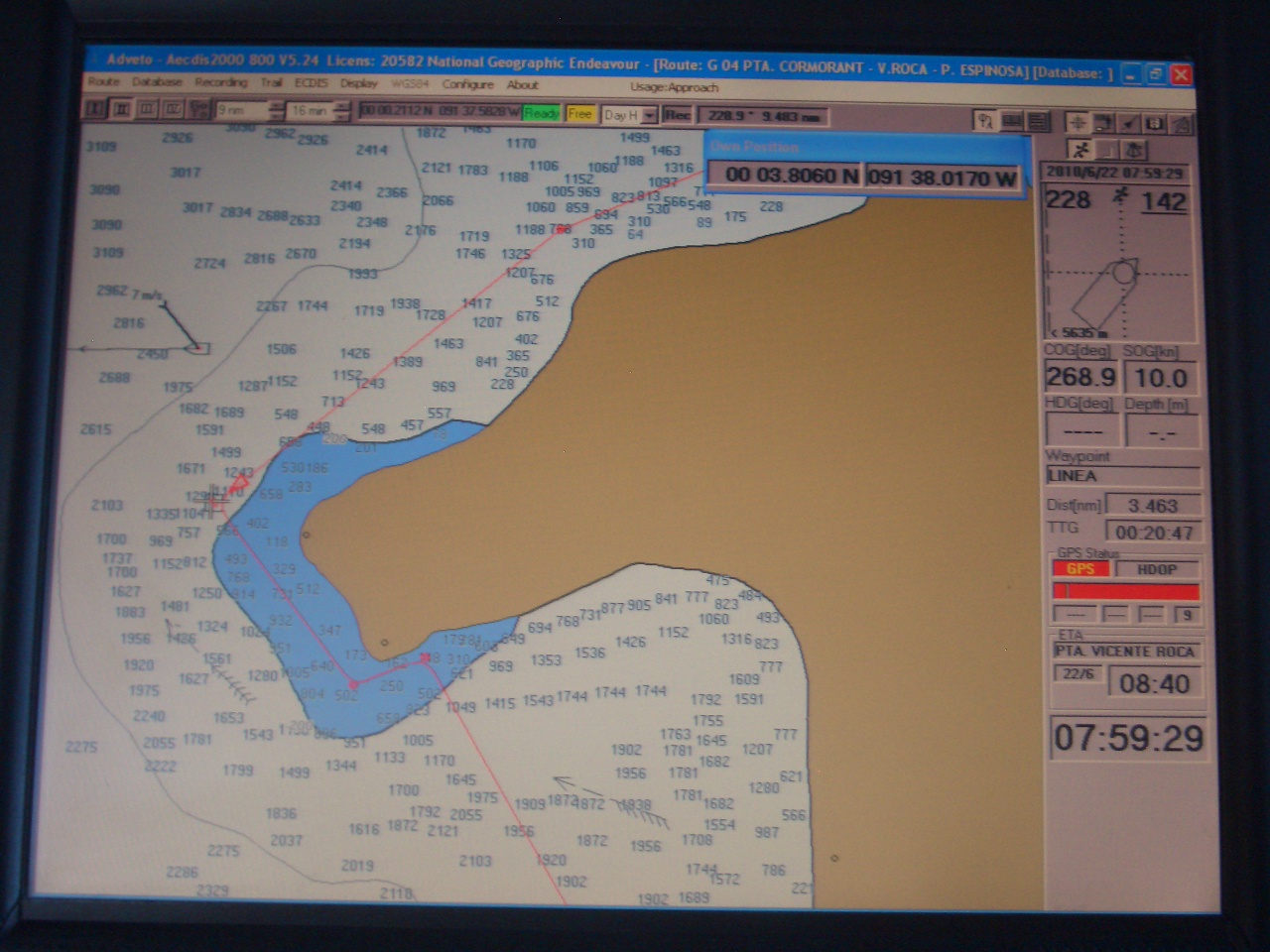Click the first layout icon in left toolbar
The width and height of the screenshot is (1270, 952).
coord(96,109)
